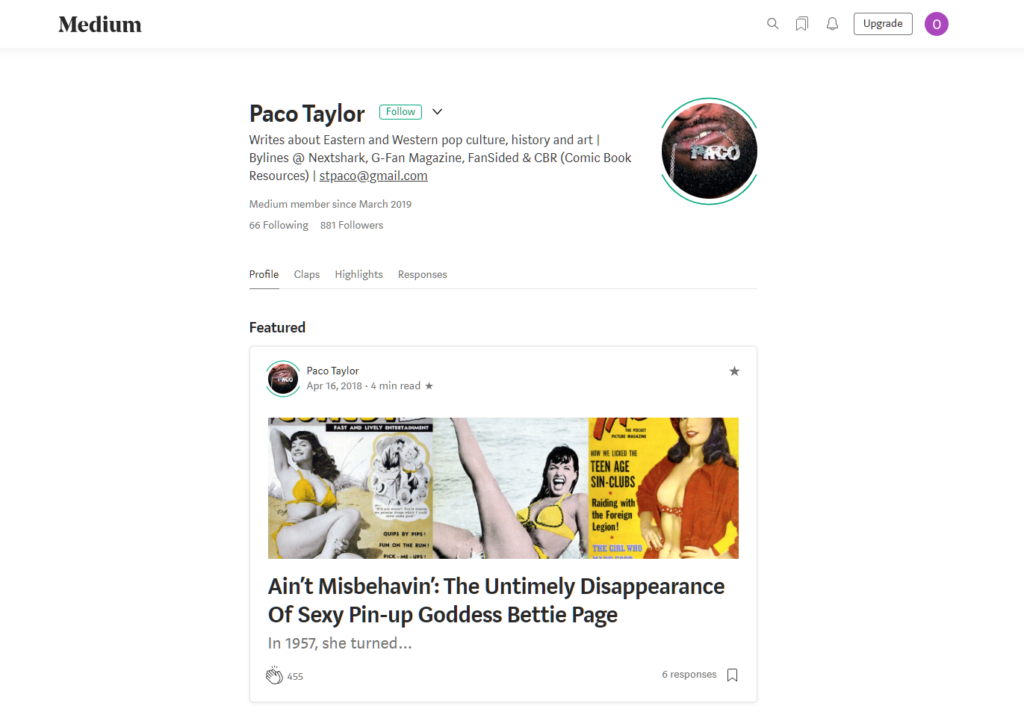
Task: Click the 'In 1957, she turned…' subtitle
Action: 340,643
